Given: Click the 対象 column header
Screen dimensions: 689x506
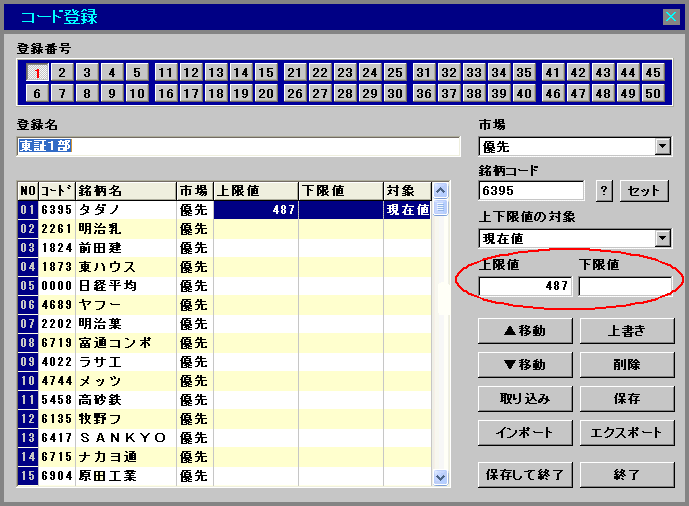Looking at the screenshot, I should [x=407, y=191].
